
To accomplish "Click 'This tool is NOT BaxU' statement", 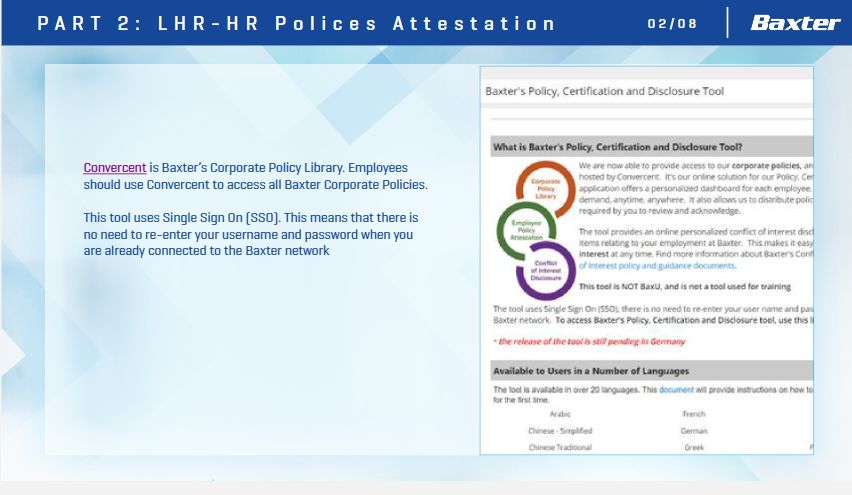I will pos(685,286).
